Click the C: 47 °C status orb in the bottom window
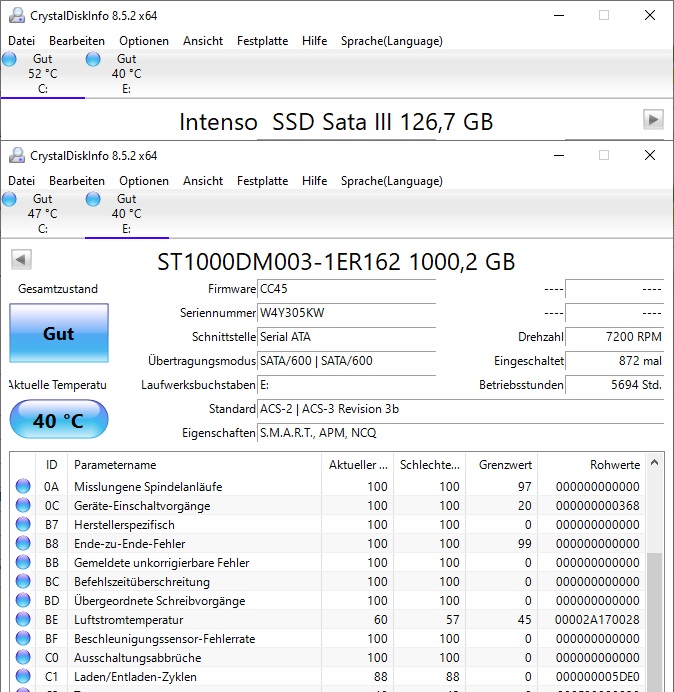Viewport: 674px width, 692px height. 9,199
